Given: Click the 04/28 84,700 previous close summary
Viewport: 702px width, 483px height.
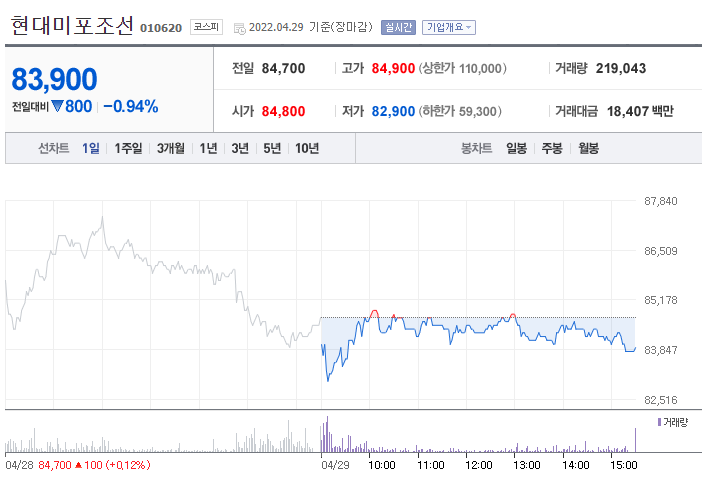Looking at the screenshot, I should (78, 466).
